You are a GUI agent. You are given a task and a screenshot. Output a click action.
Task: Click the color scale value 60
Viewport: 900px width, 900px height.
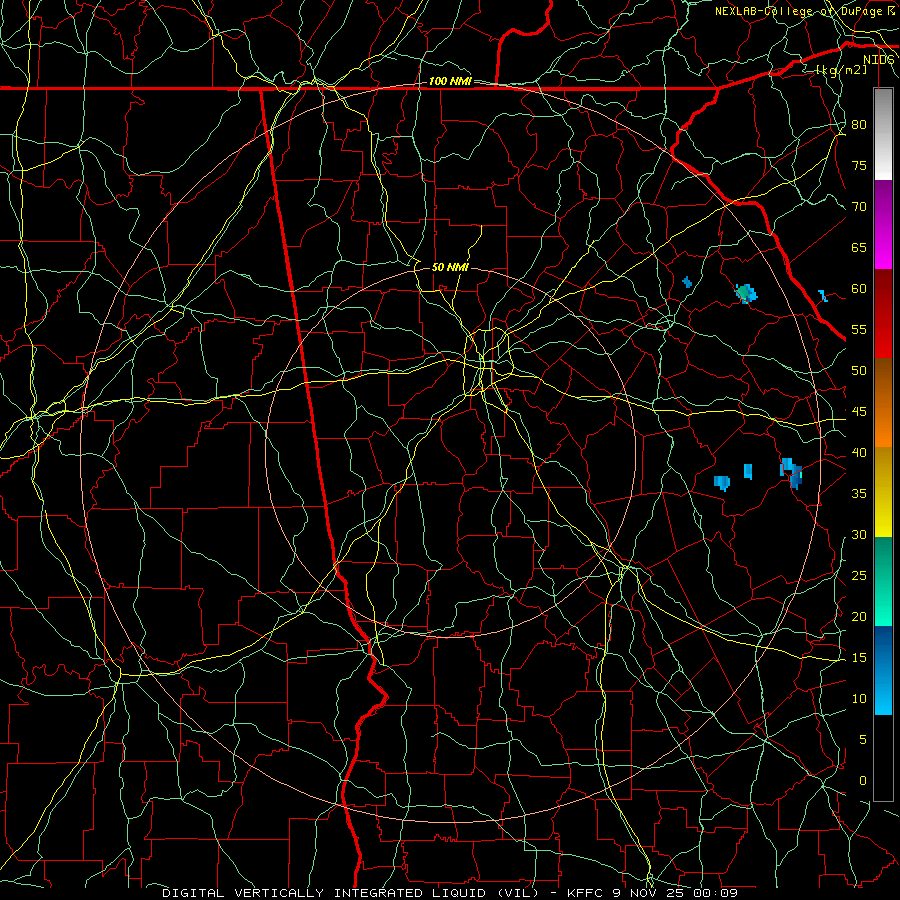(x=859, y=289)
